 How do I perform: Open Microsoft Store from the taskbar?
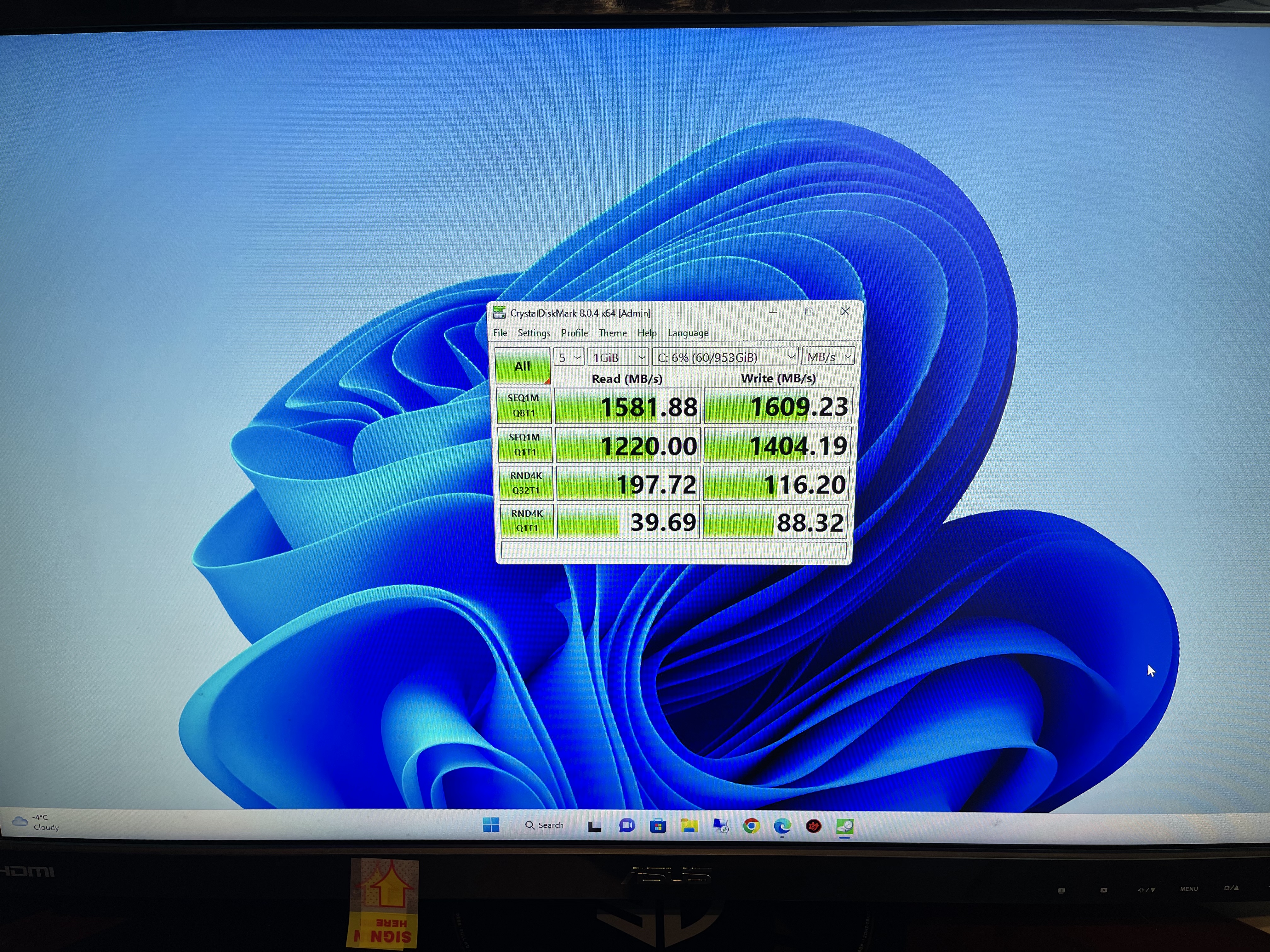(658, 826)
